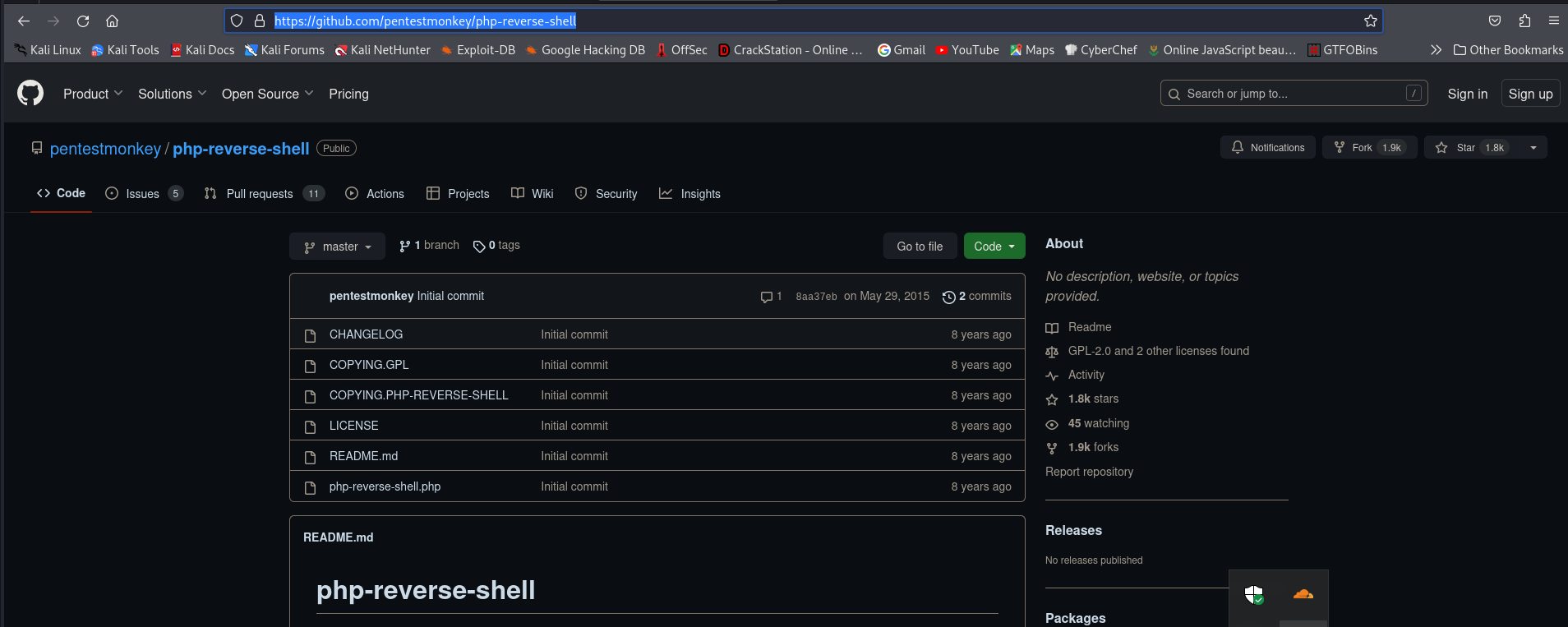Open the extensions puzzle icon
The height and width of the screenshot is (627, 1568).
[x=1524, y=21]
